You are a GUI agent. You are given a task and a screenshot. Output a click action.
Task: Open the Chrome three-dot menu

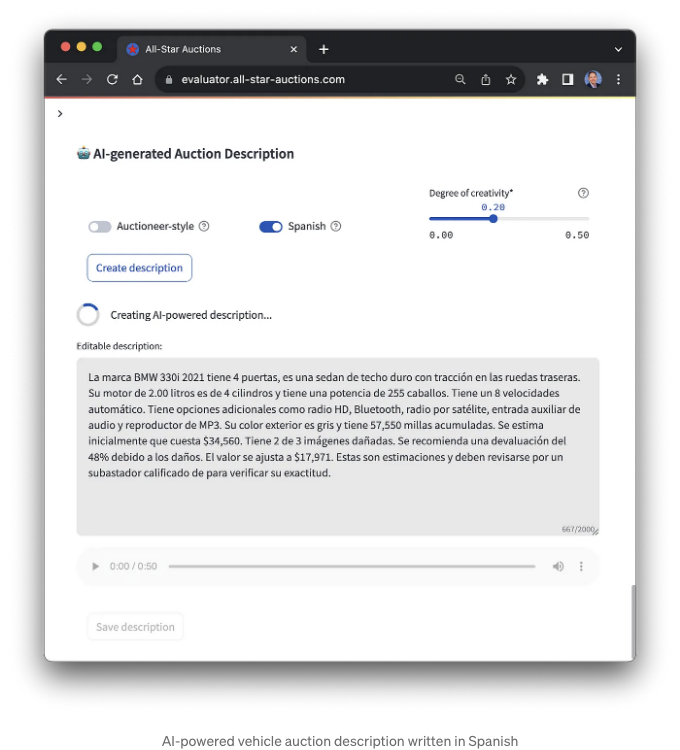click(x=618, y=79)
